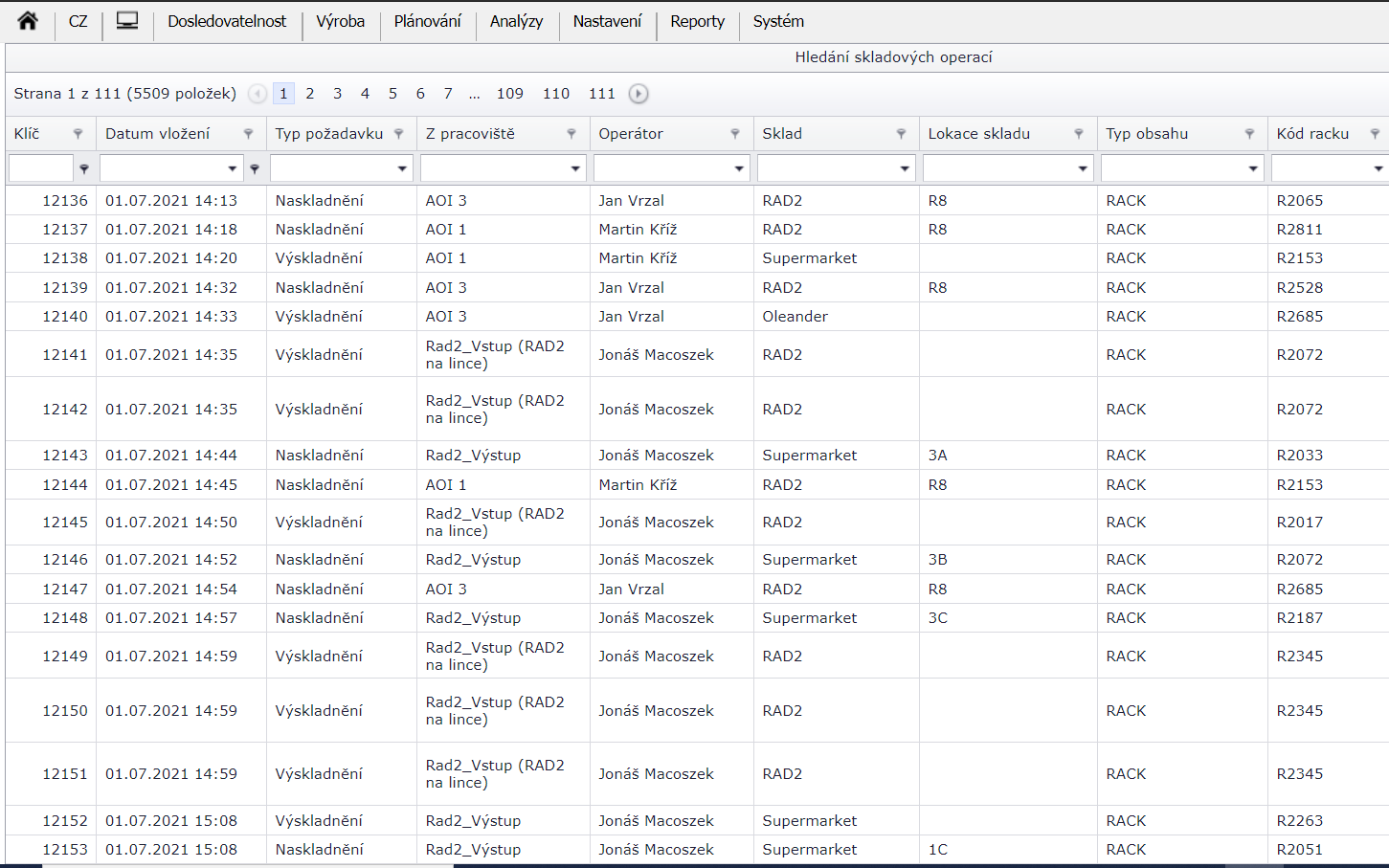Click the previous page arrow button

[257, 94]
